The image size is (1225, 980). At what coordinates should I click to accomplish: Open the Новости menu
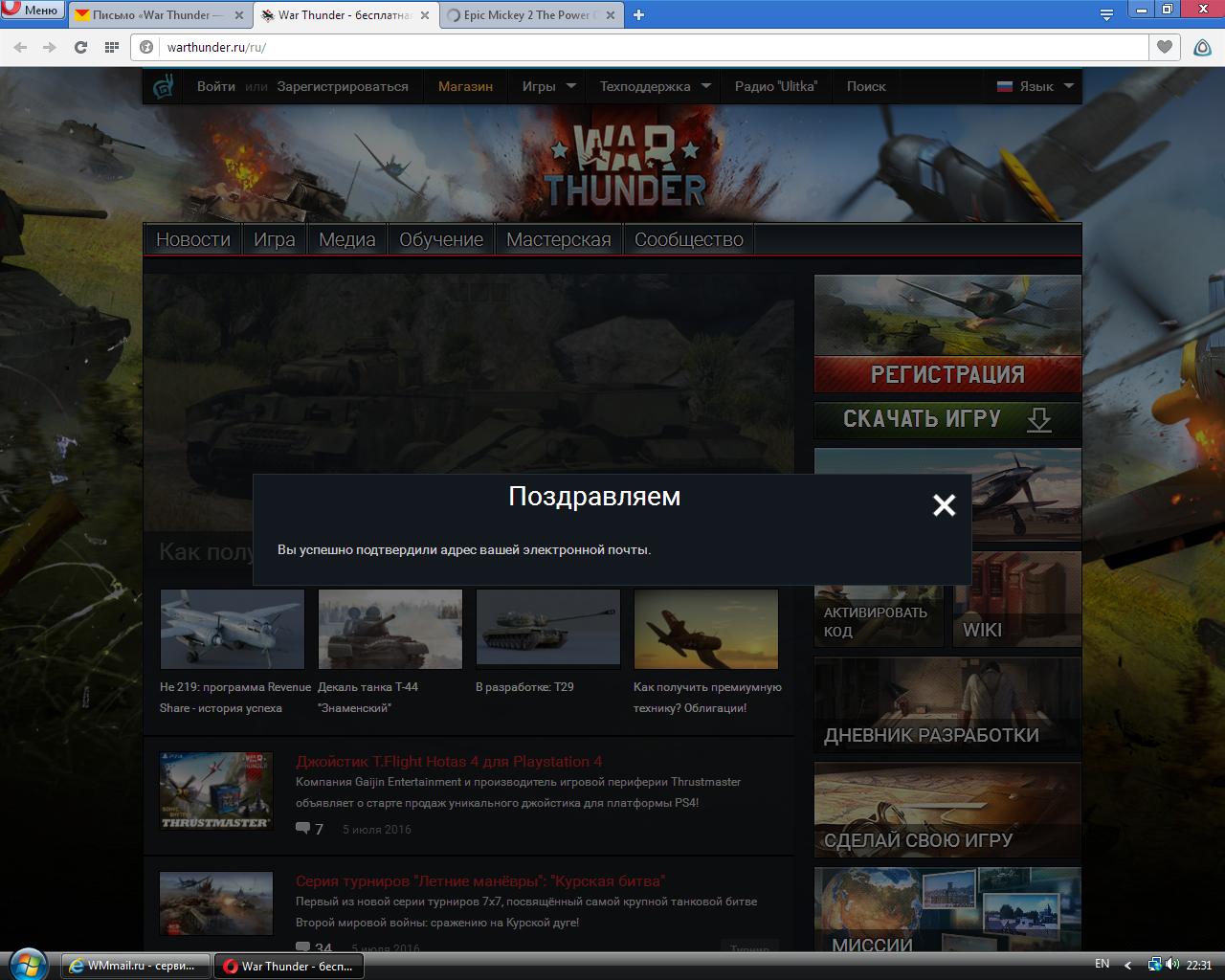(193, 239)
